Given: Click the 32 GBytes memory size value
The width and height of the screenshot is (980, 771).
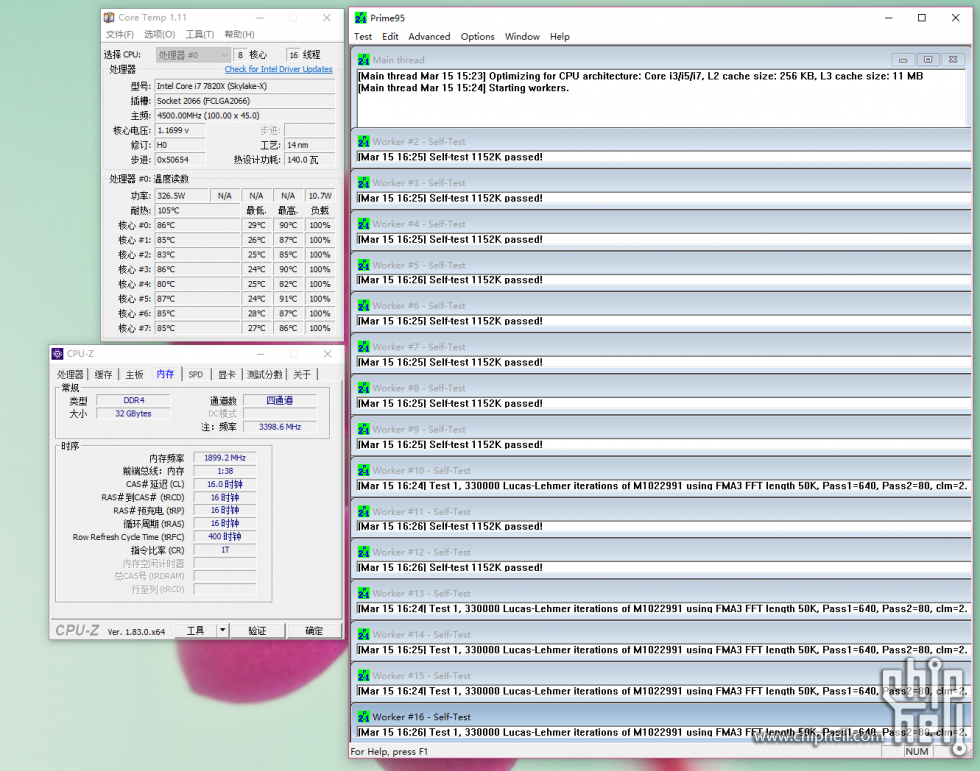Looking at the screenshot, I should click(133, 414).
